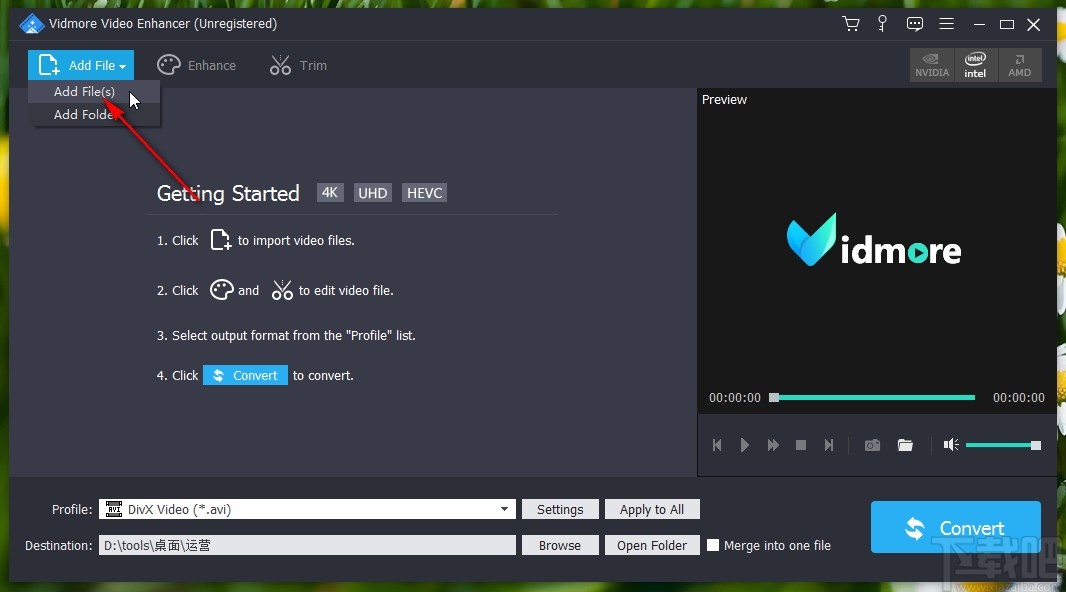Select Add File(s) menu entry
Image resolution: width=1066 pixels, height=592 pixels.
click(94, 91)
